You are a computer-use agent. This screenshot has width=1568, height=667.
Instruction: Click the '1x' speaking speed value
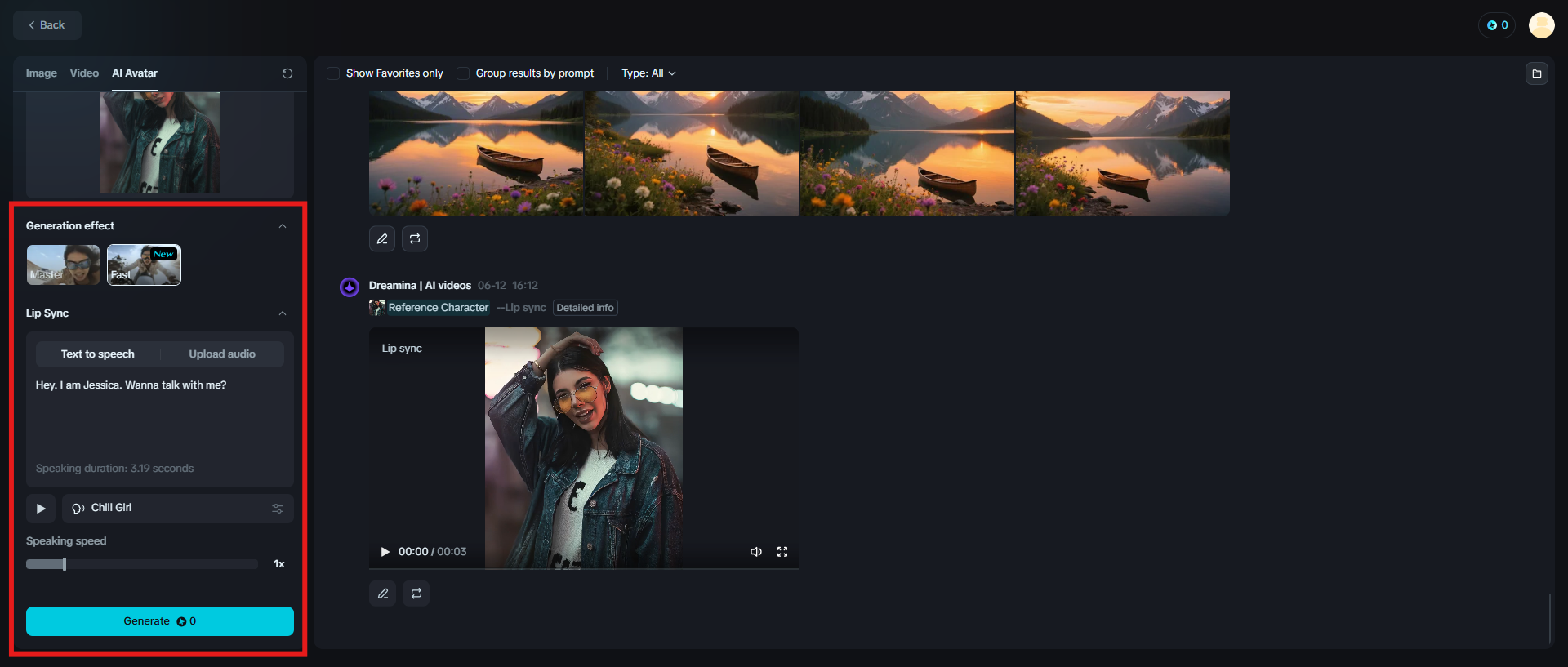point(279,564)
